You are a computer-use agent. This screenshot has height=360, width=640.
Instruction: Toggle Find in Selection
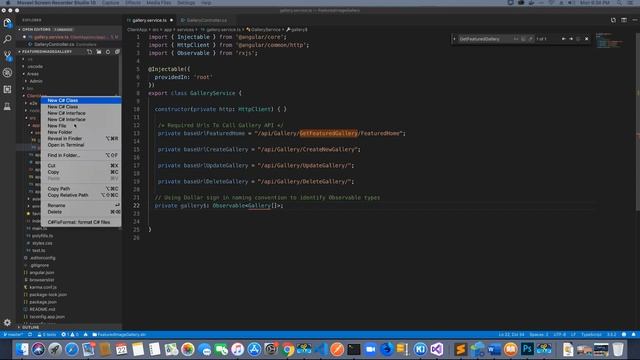(578, 39)
